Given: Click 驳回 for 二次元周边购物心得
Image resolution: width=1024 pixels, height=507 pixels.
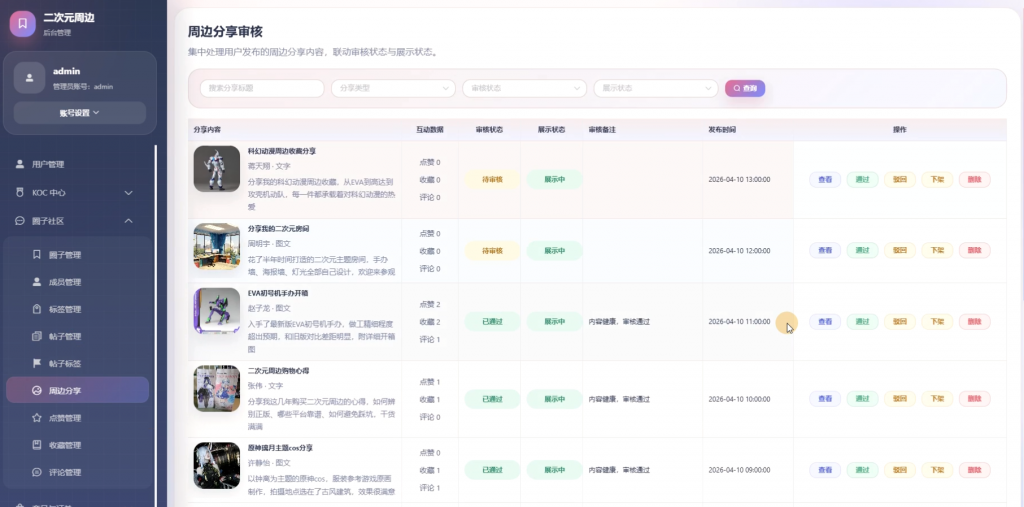Looking at the screenshot, I should pos(899,399).
